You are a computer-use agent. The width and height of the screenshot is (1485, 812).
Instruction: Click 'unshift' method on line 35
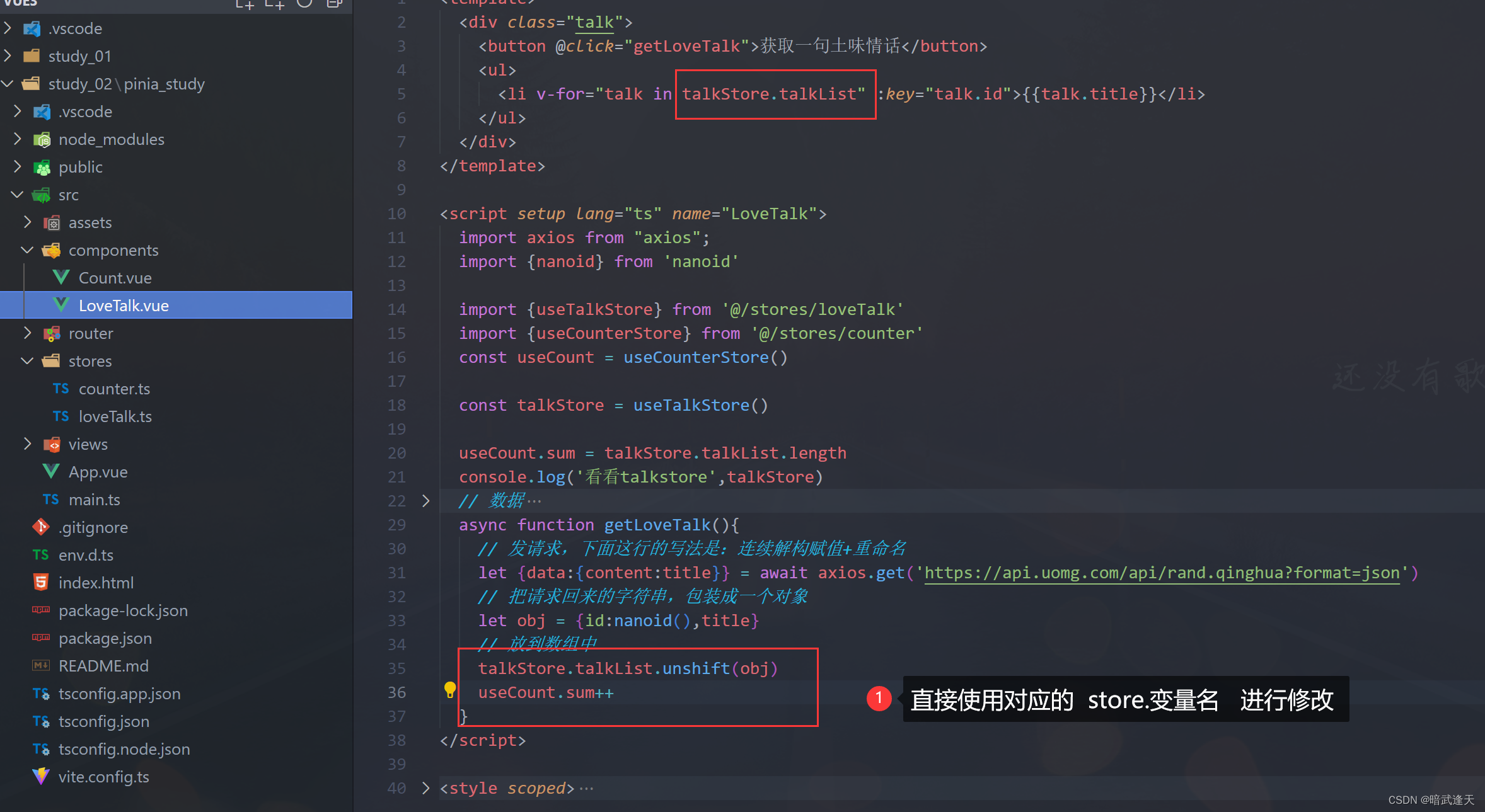(696, 668)
